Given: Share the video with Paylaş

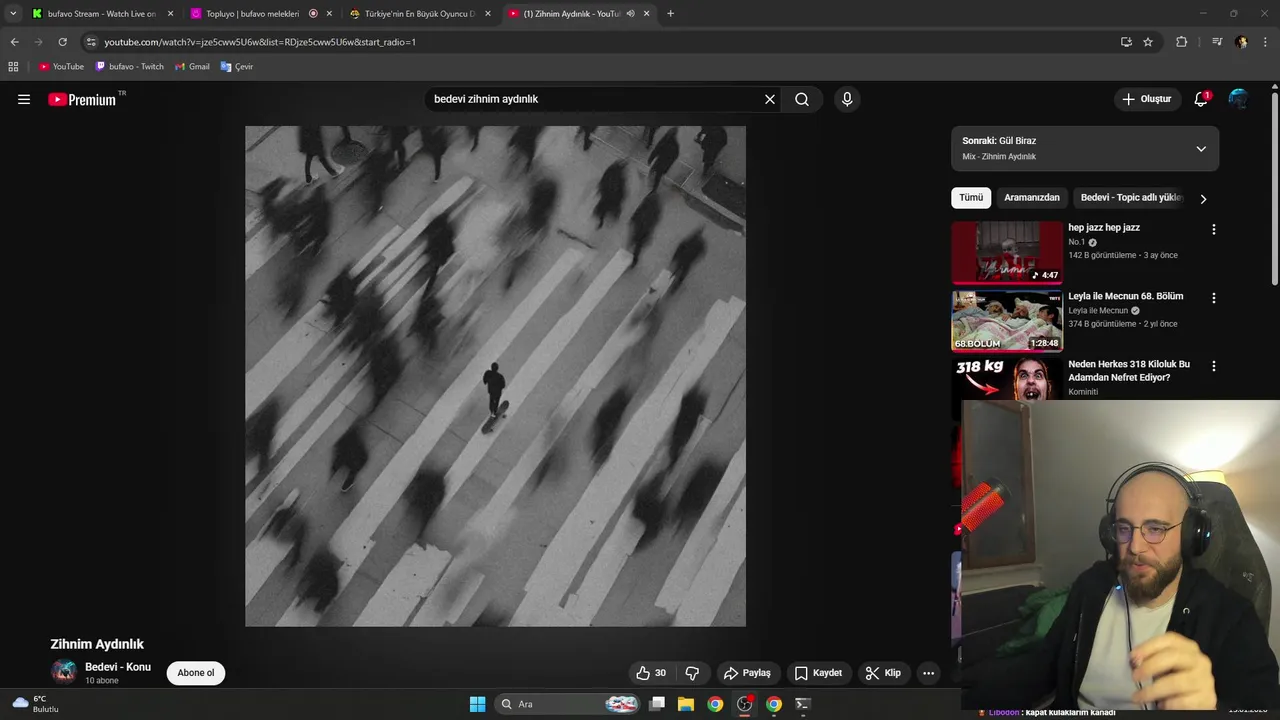Looking at the screenshot, I should [x=748, y=673].
